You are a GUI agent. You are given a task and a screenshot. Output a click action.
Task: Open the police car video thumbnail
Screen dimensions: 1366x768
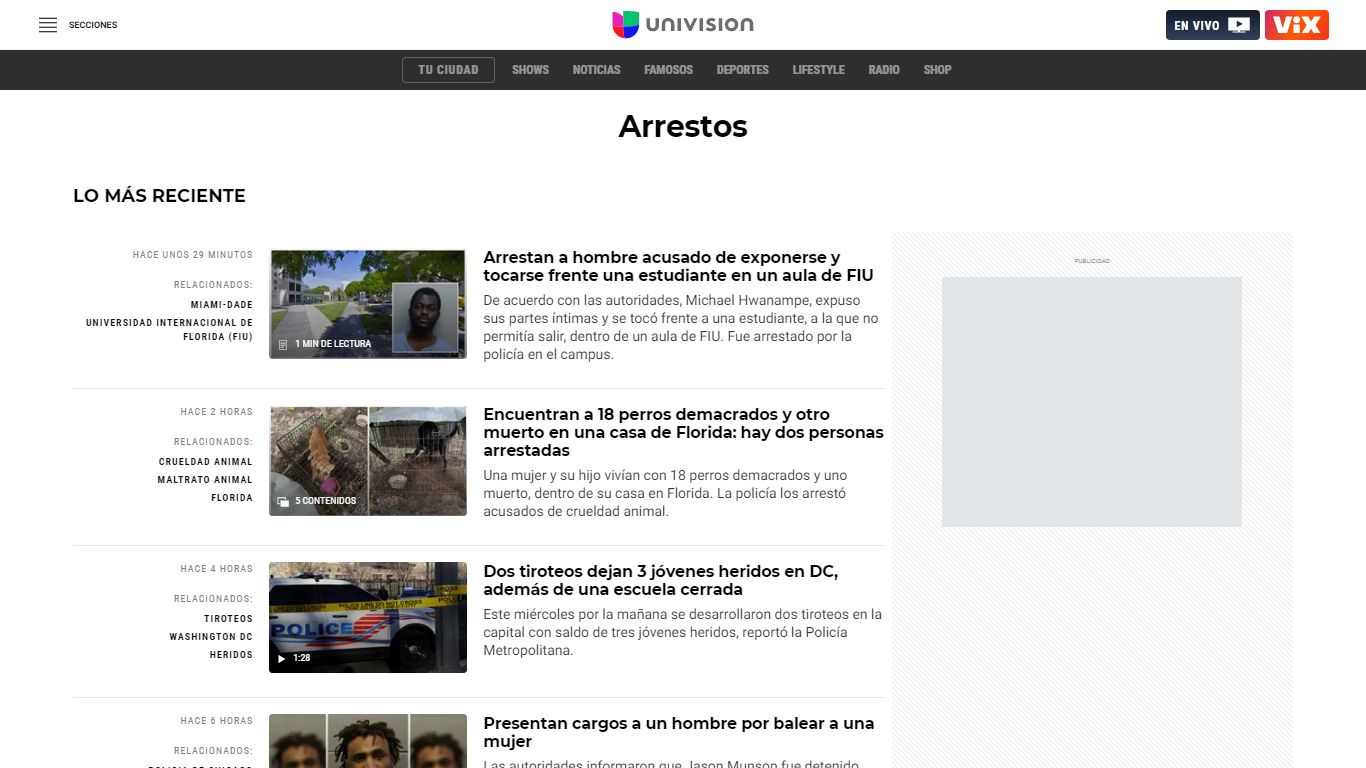368,617
